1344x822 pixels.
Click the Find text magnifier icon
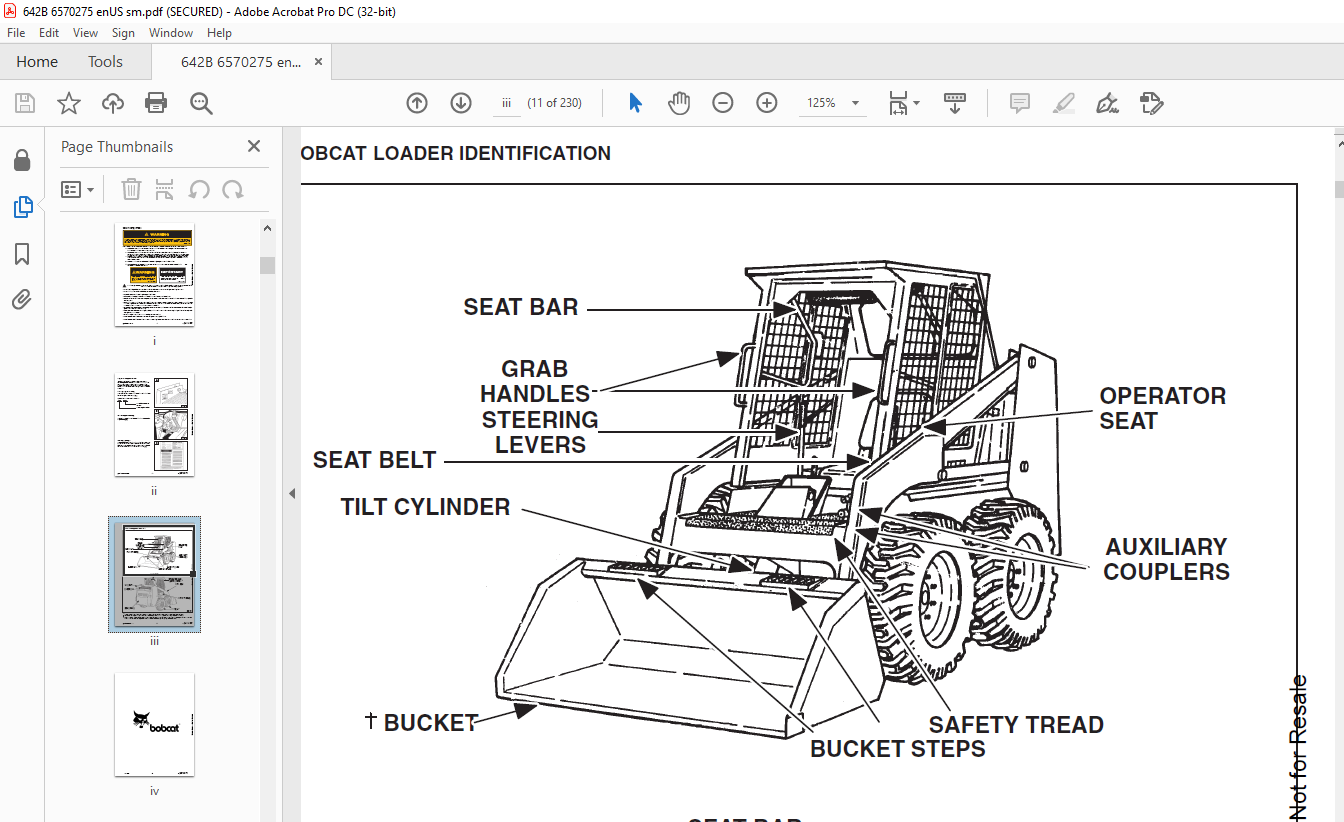pyautogui.click(x=201, y=103)
